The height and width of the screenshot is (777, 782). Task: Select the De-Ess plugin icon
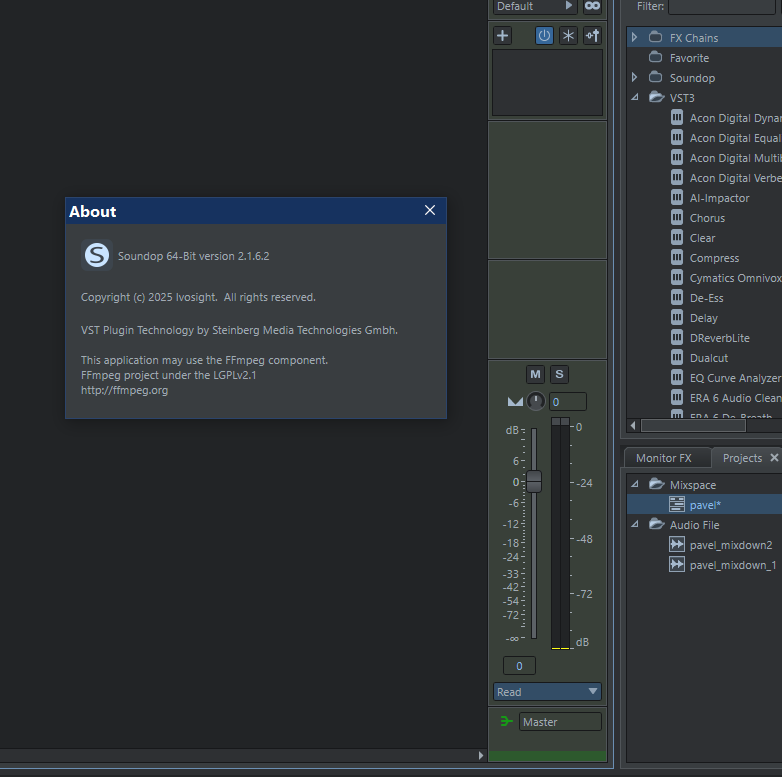(x=677, y=298)
